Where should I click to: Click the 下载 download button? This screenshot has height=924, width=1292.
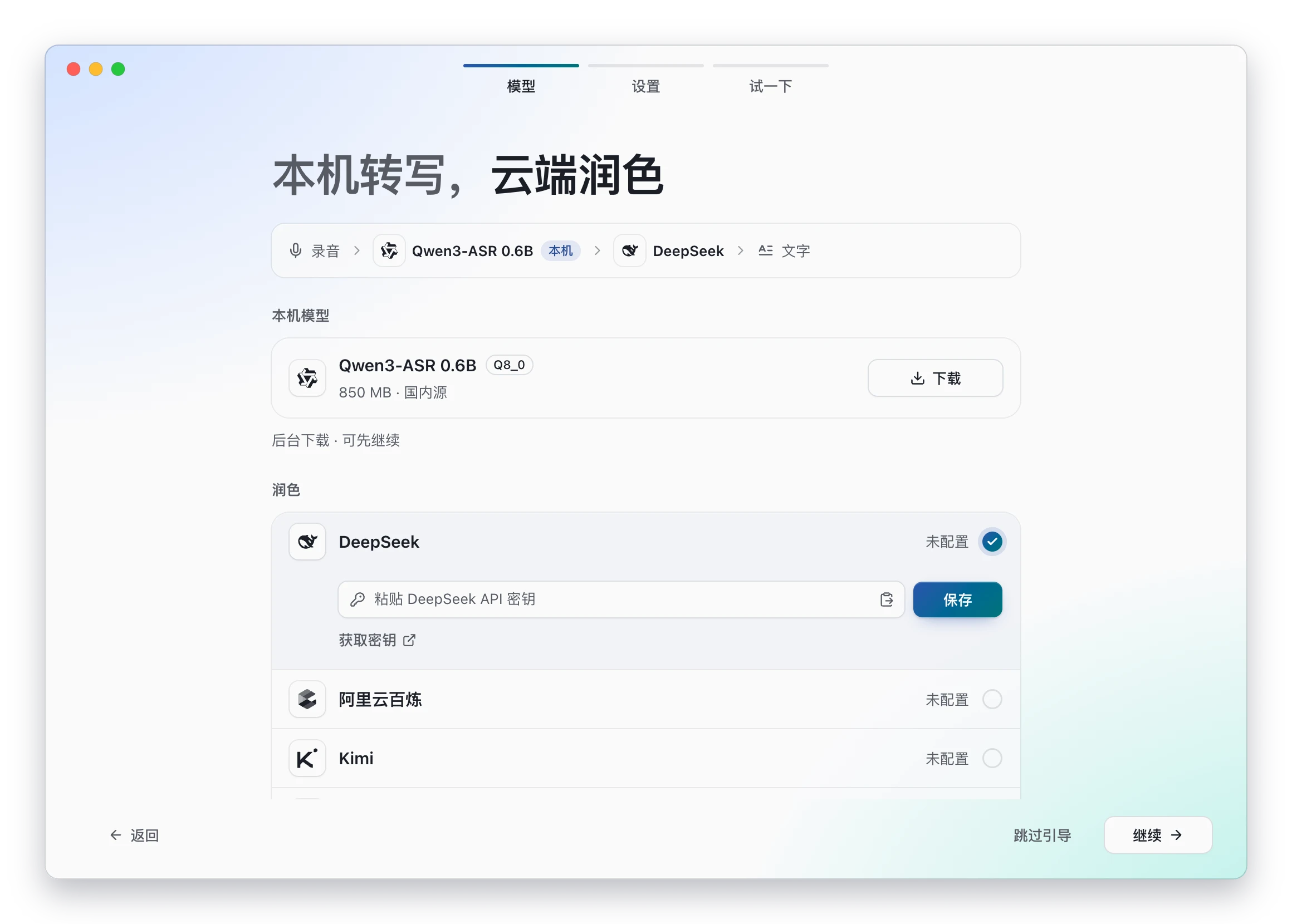(935, 378)
